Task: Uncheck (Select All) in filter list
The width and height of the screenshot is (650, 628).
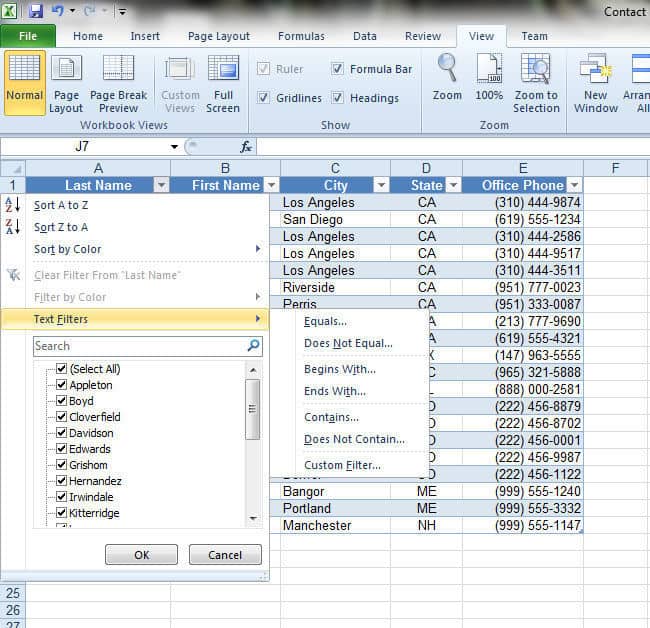Action: pos(61,369)
